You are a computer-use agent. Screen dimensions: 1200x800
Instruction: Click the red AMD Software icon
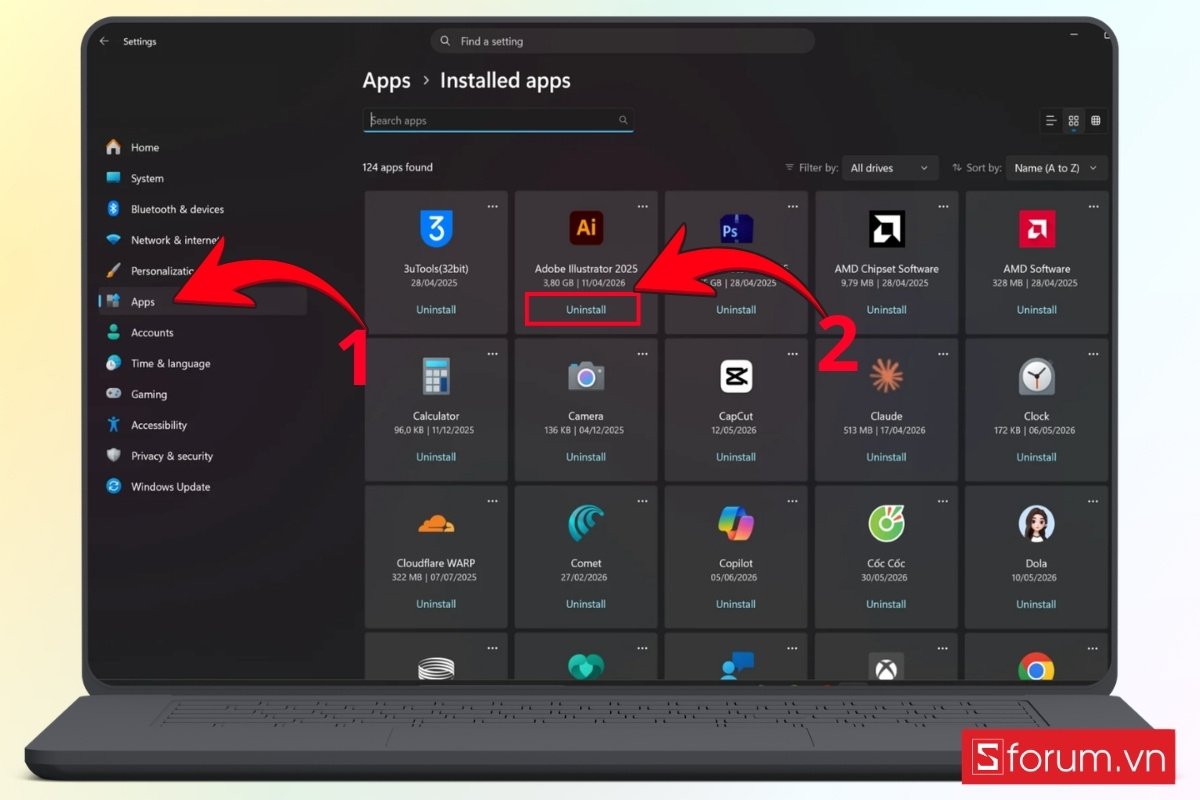[x=1036, y=229]
